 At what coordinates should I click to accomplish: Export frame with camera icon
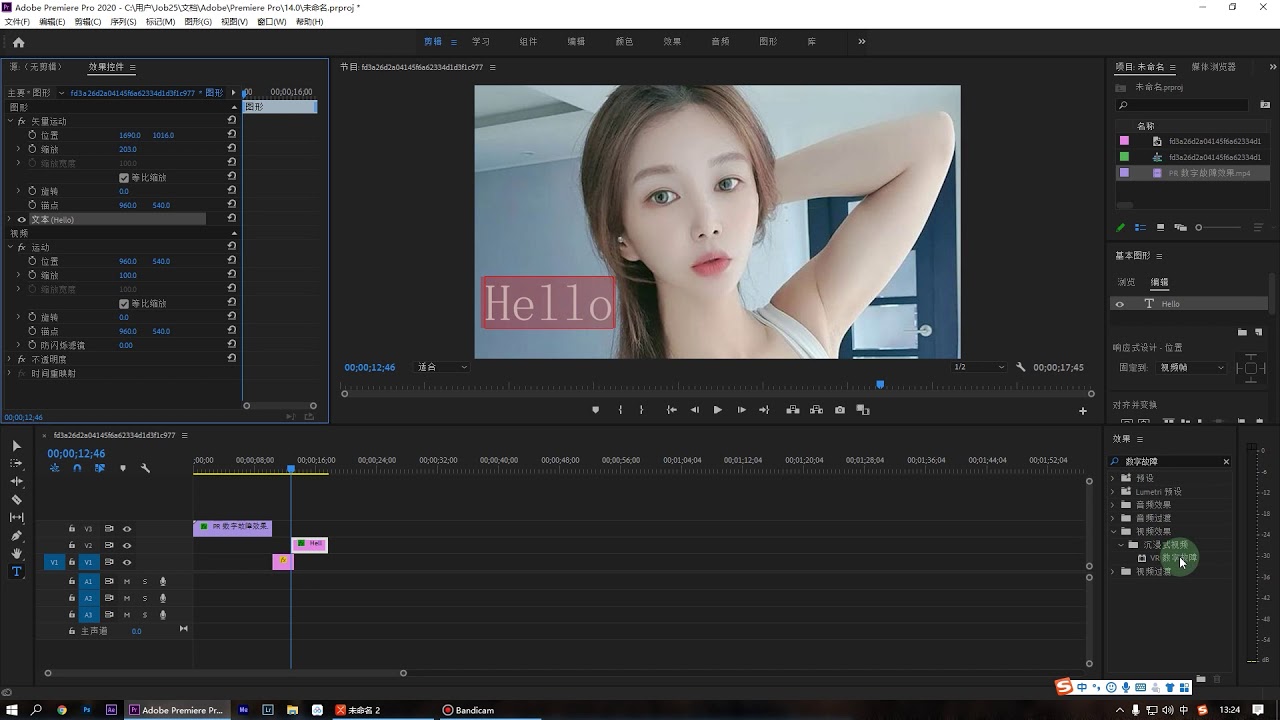[840, 410]
